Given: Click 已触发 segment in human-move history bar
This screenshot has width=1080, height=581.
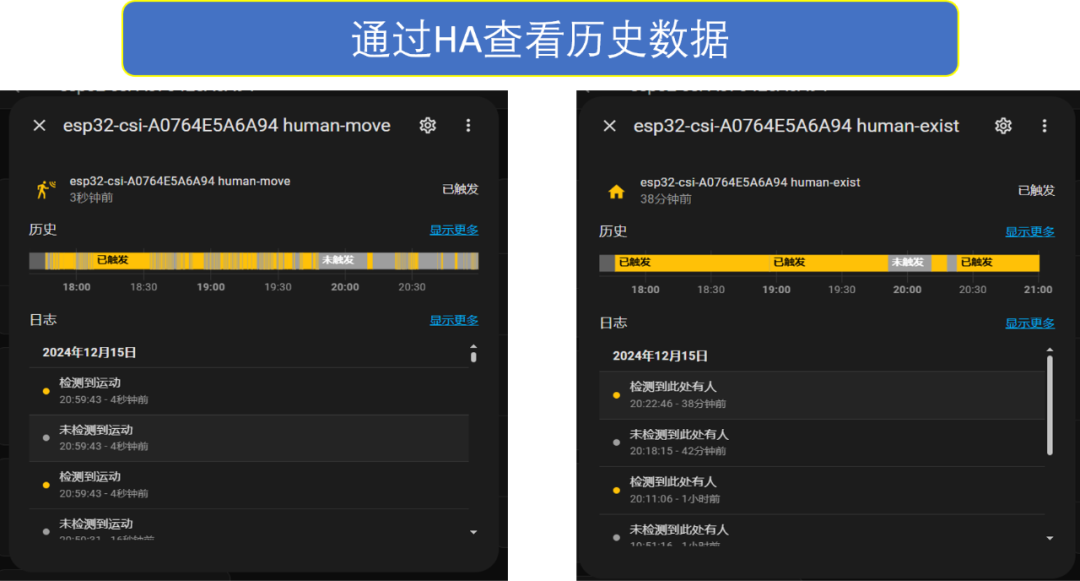Looking at the screenshot, I should (112, 260).
